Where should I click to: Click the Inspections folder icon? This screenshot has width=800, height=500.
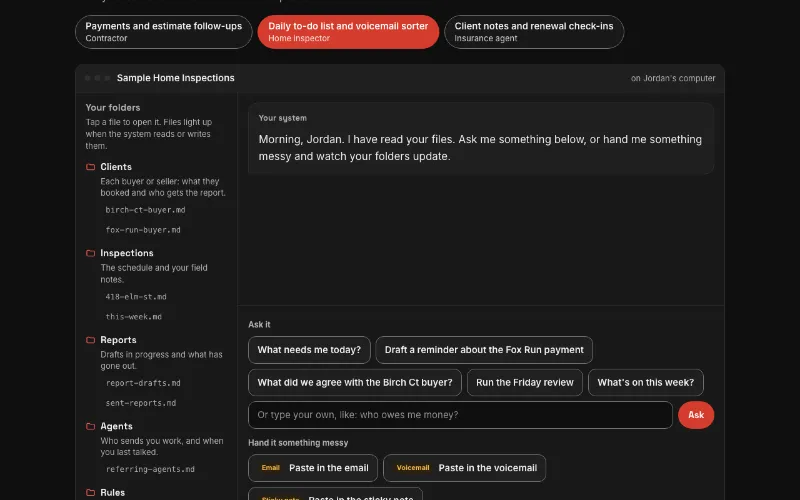tap(90, 253)
